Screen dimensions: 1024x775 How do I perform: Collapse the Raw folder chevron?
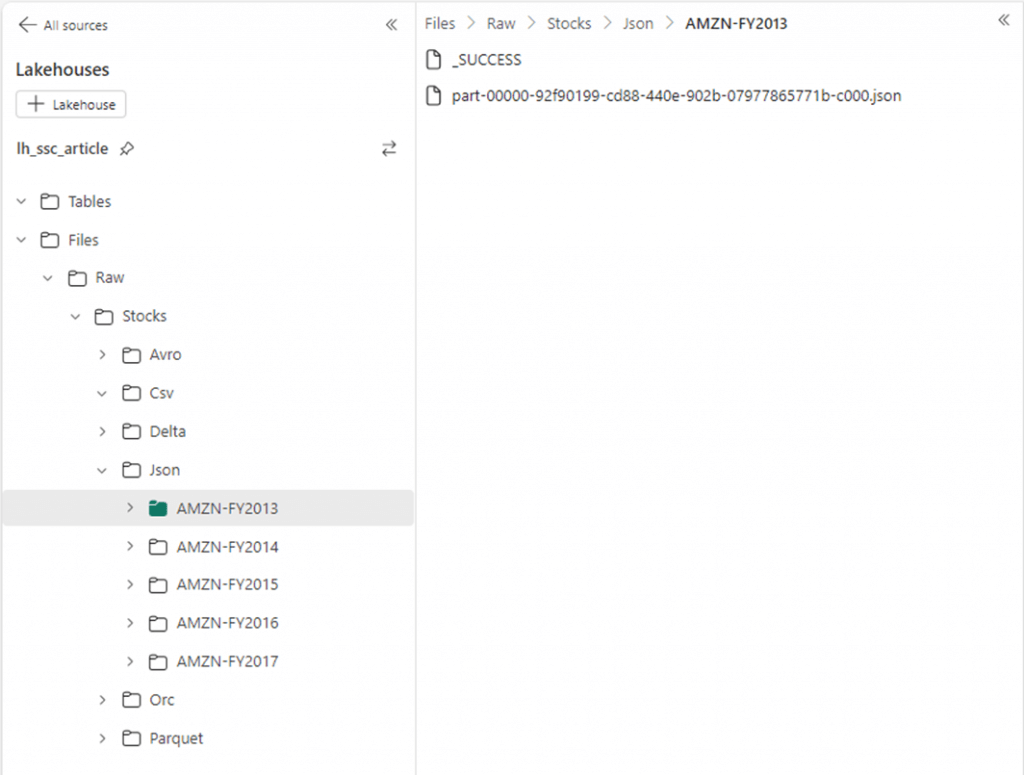tap(48, 278)
